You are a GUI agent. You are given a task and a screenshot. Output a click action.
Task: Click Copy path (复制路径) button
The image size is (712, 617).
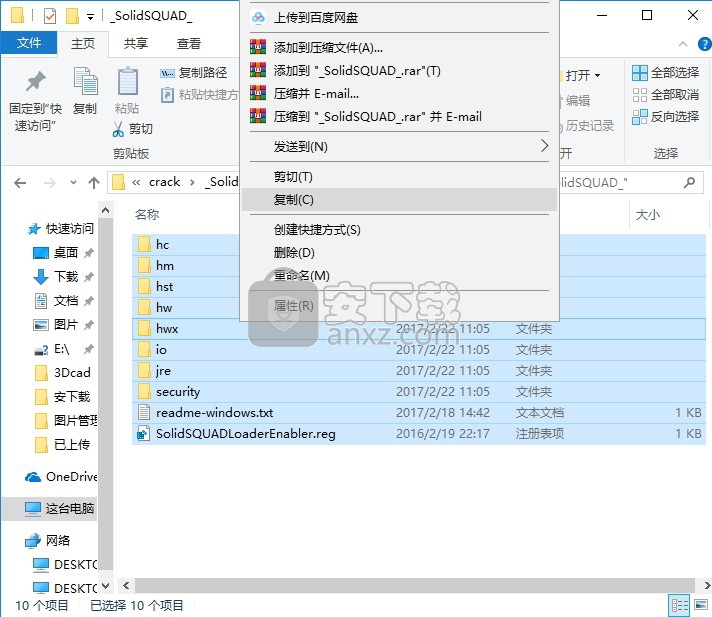click(x=193, y=73)
